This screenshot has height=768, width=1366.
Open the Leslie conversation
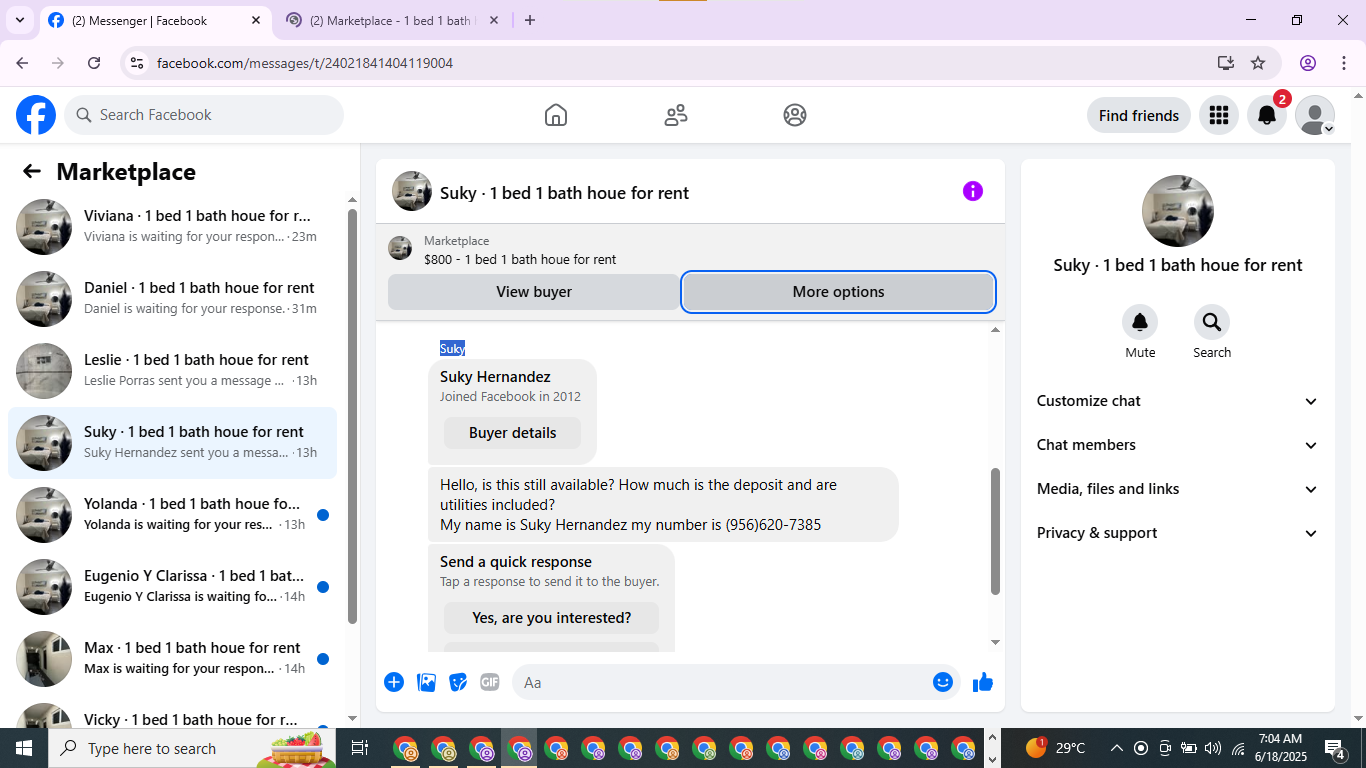point(173,371)
